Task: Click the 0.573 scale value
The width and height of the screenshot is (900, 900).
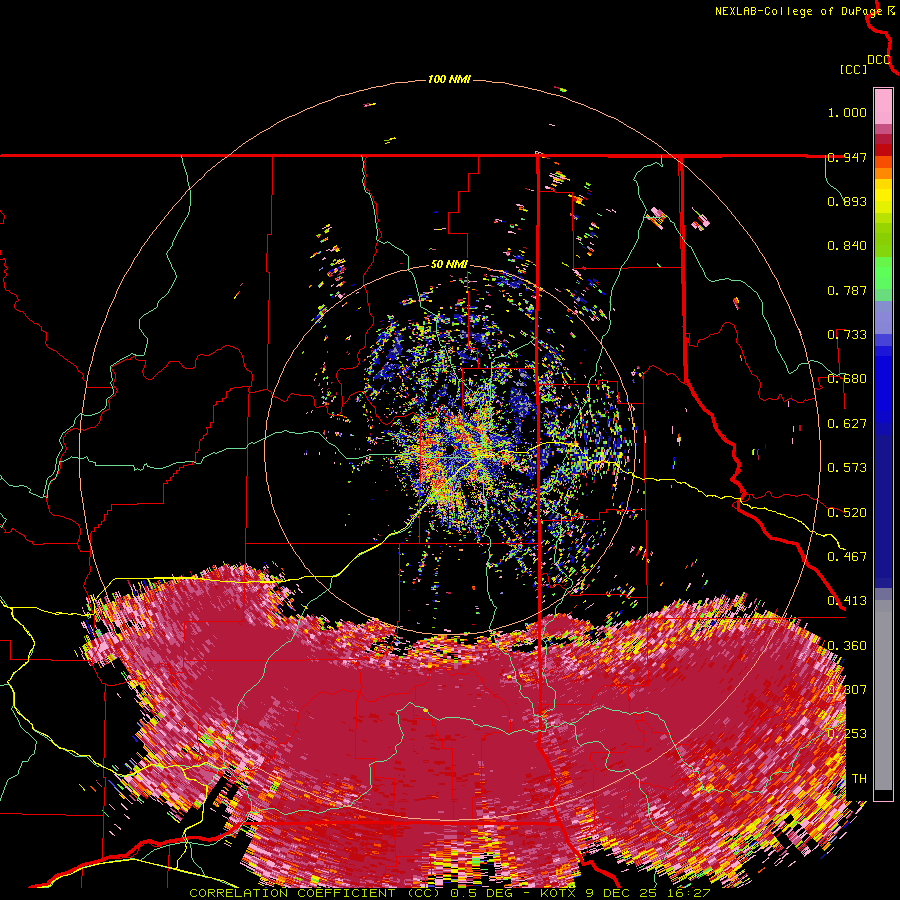Action: pos(847,467)
